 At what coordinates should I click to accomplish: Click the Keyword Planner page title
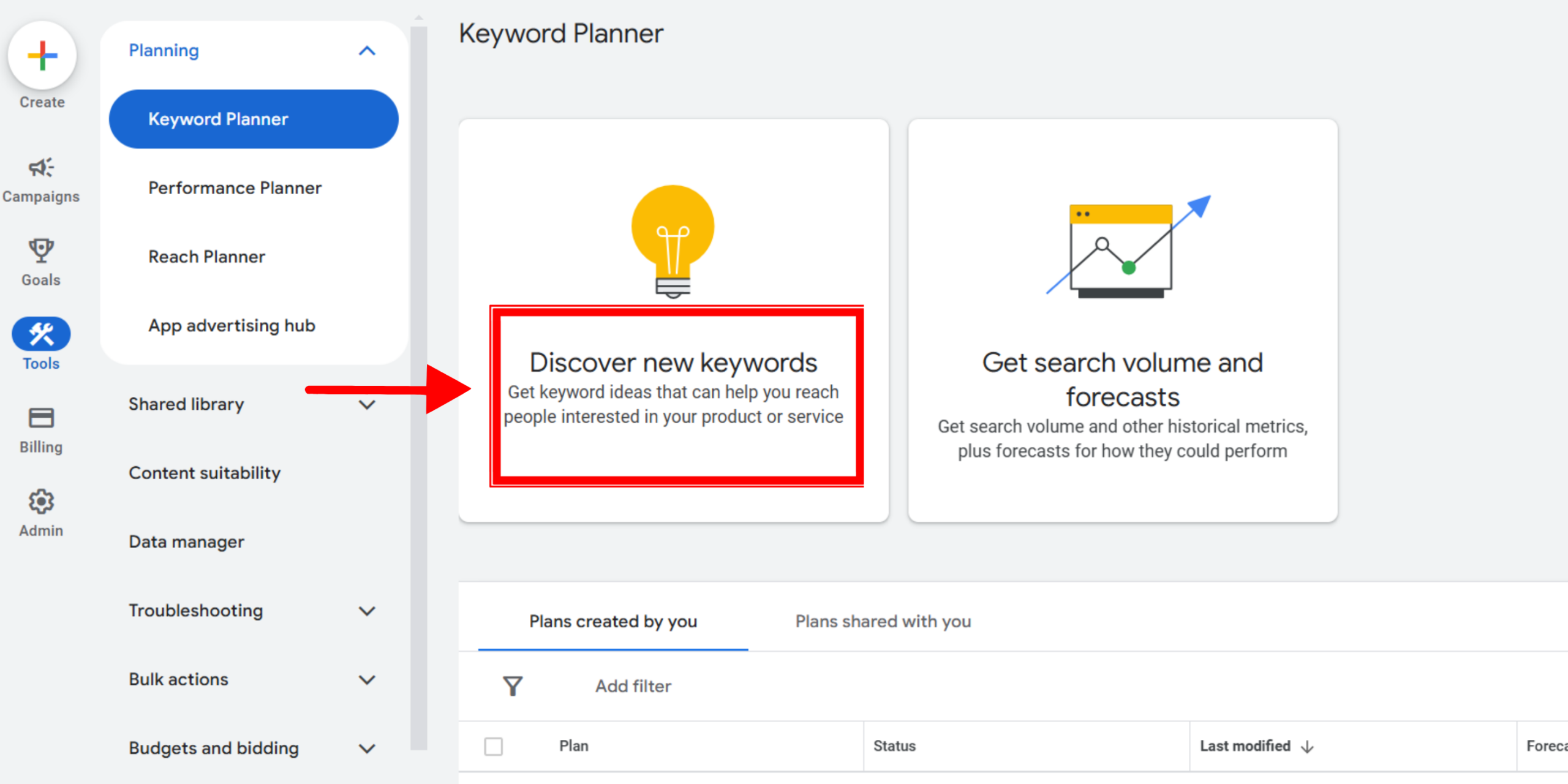coord(560,34)
